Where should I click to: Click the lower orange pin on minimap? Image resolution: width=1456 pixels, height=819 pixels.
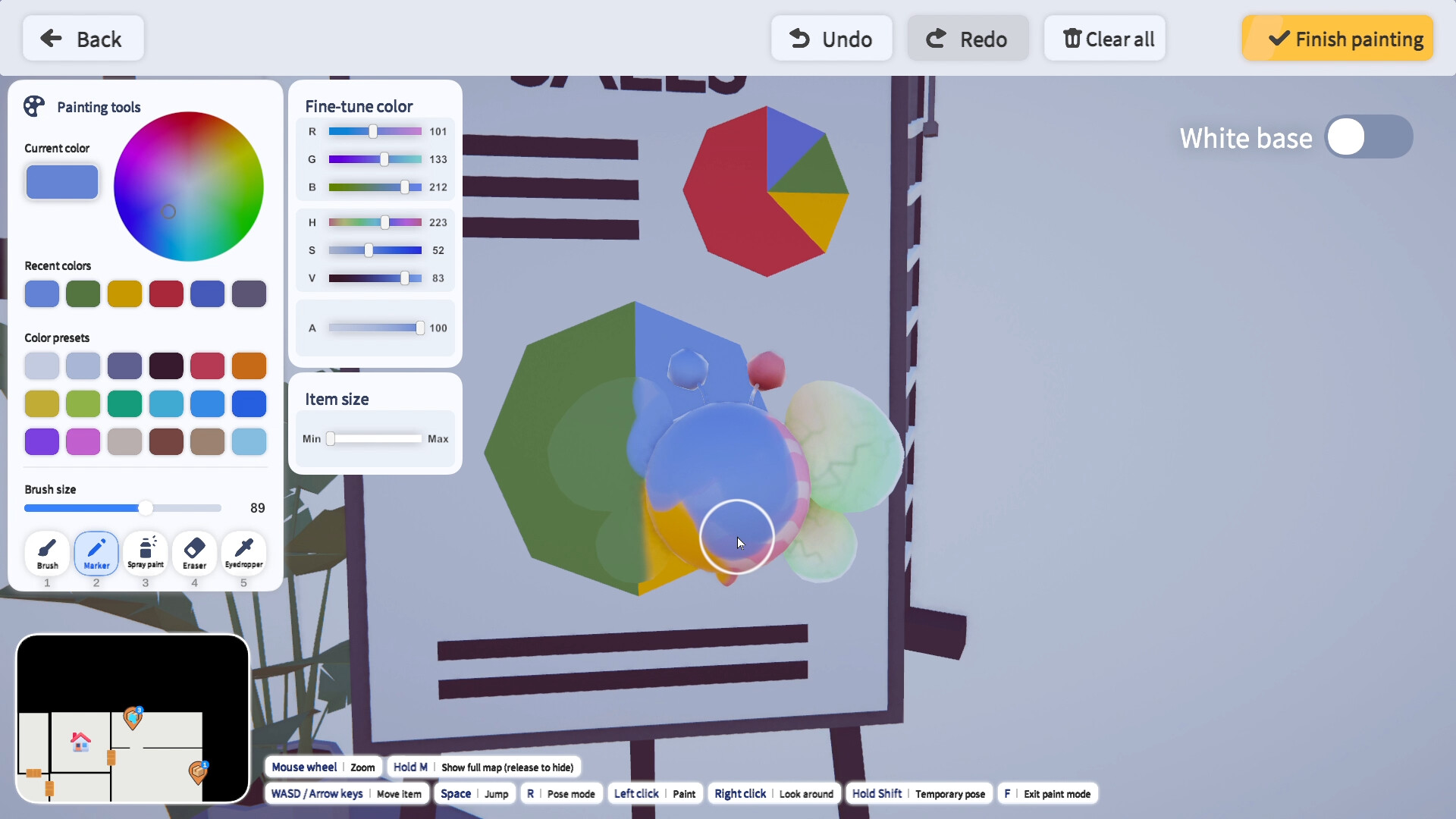point(198,773)
